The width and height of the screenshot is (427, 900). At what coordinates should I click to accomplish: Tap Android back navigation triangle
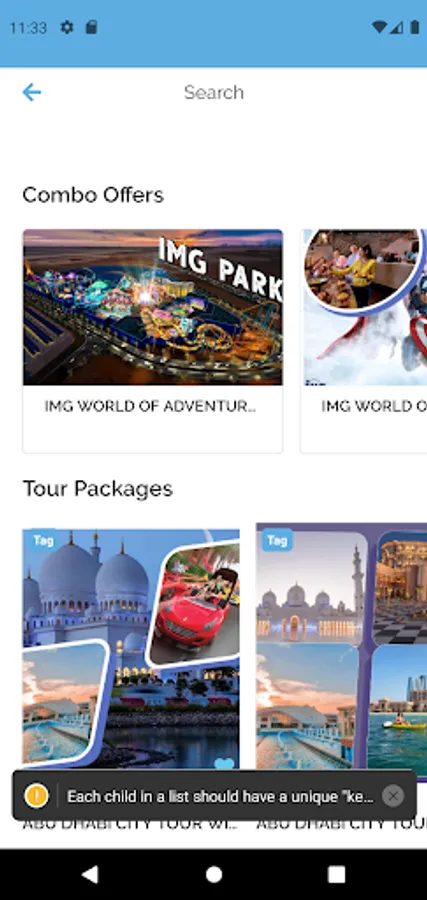pos(90,874)
